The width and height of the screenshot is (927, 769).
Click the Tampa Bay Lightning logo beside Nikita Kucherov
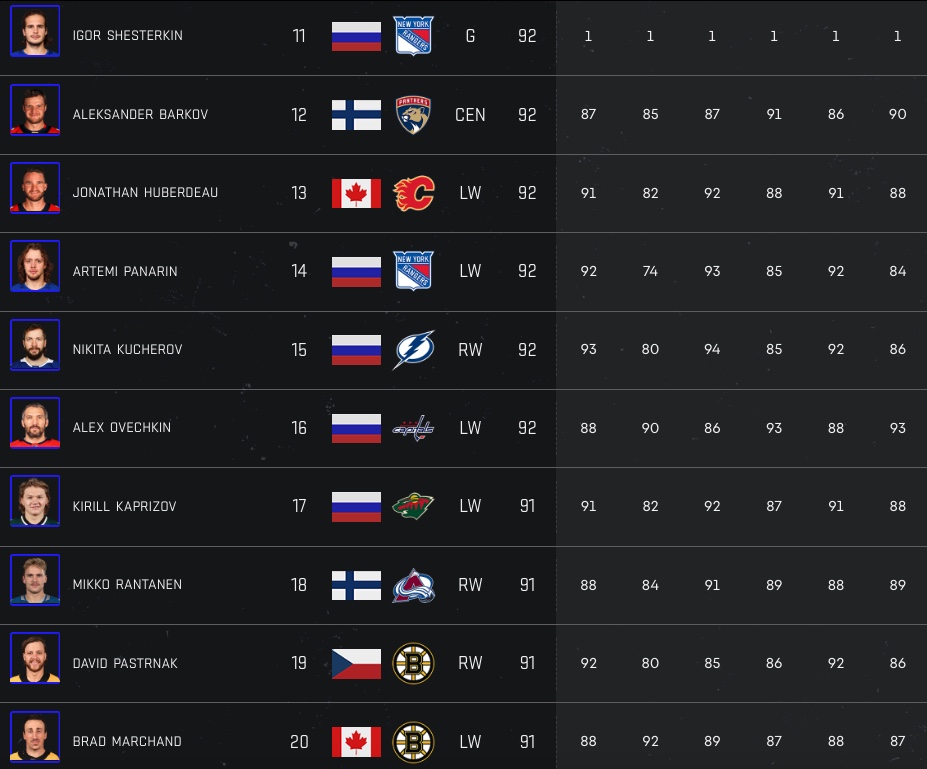[x=413, y=350]
